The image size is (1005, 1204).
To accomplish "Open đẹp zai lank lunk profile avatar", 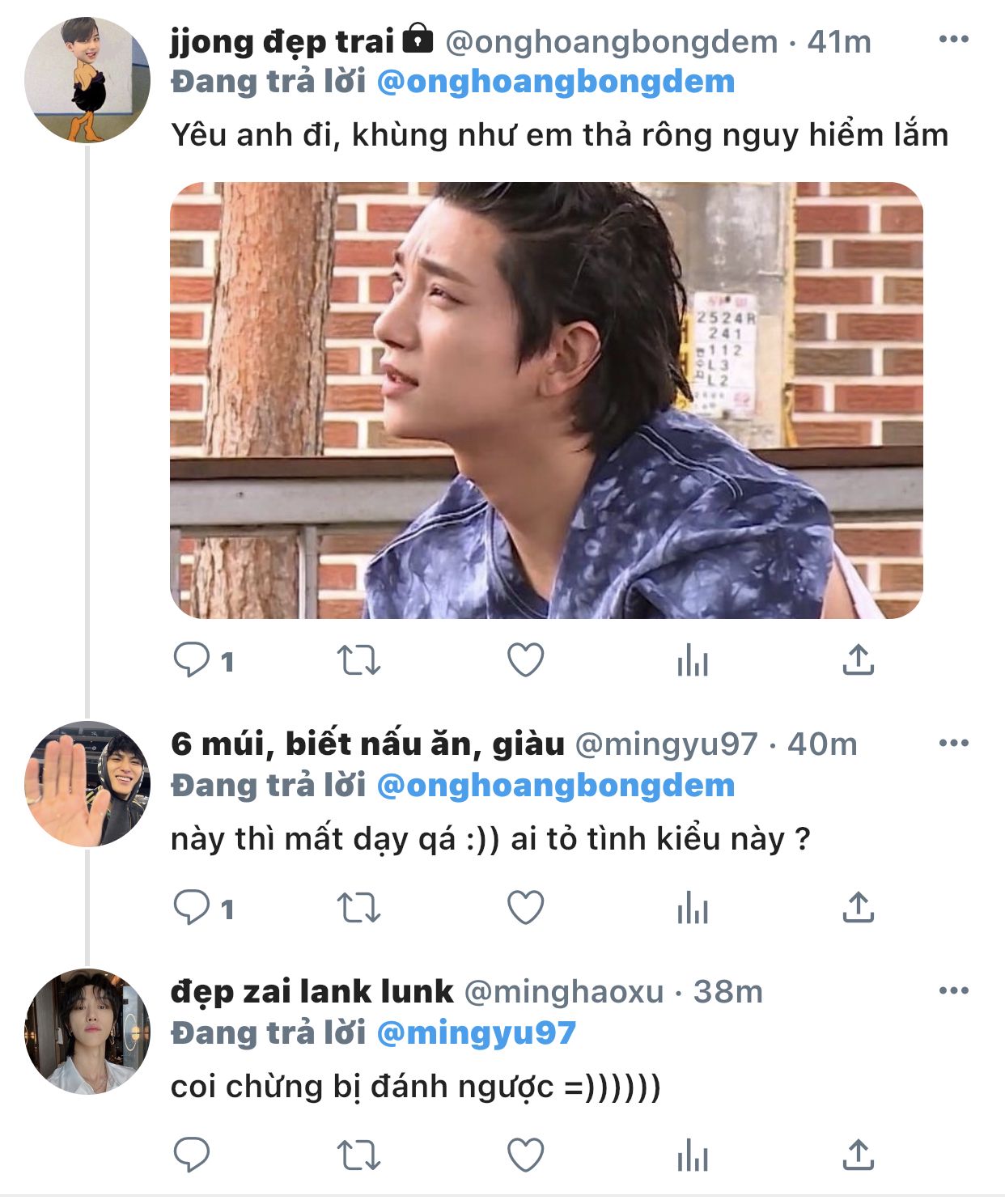I will pos(87,1032).
